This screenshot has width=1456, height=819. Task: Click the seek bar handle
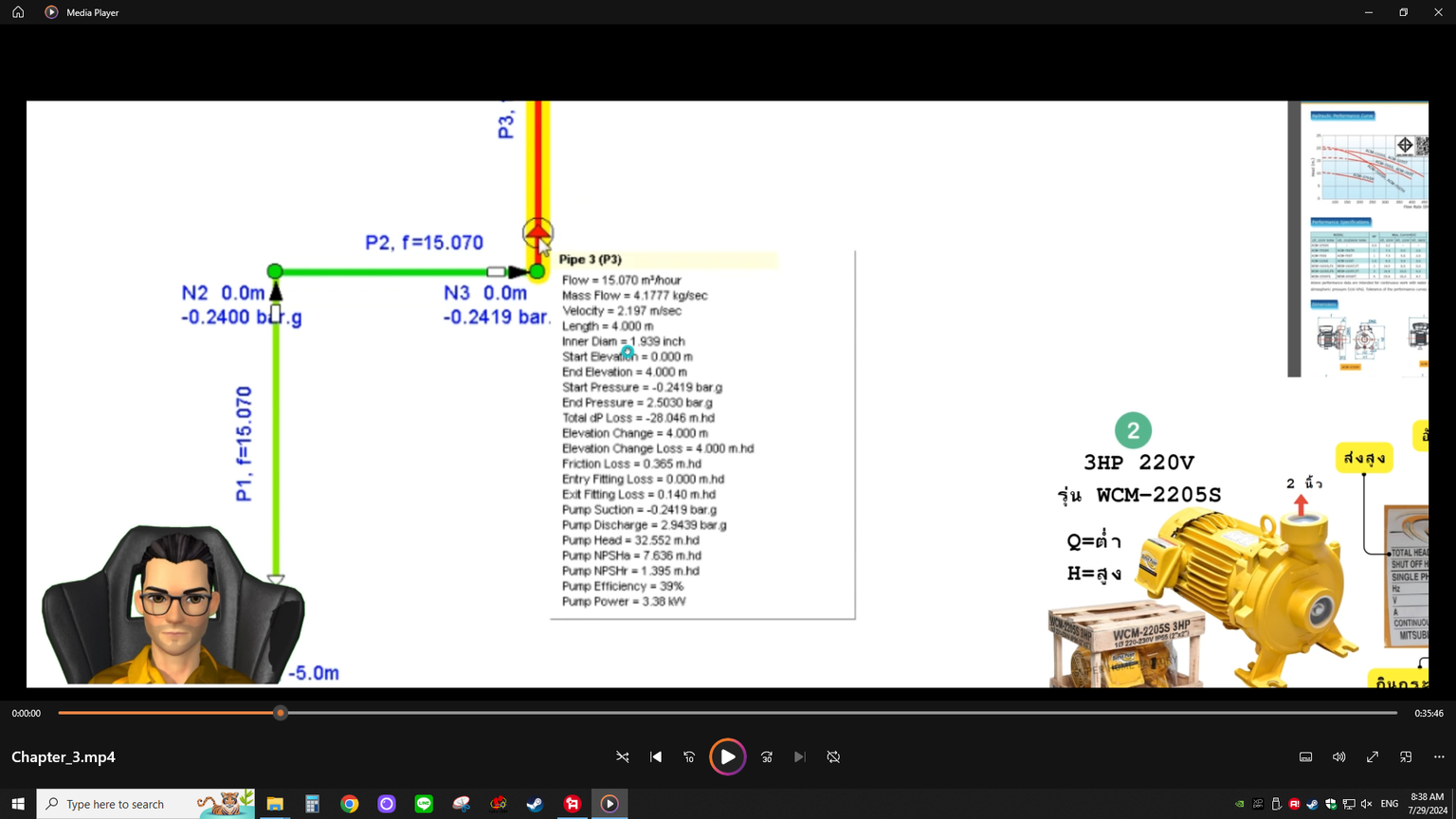[x=281, y=713]
